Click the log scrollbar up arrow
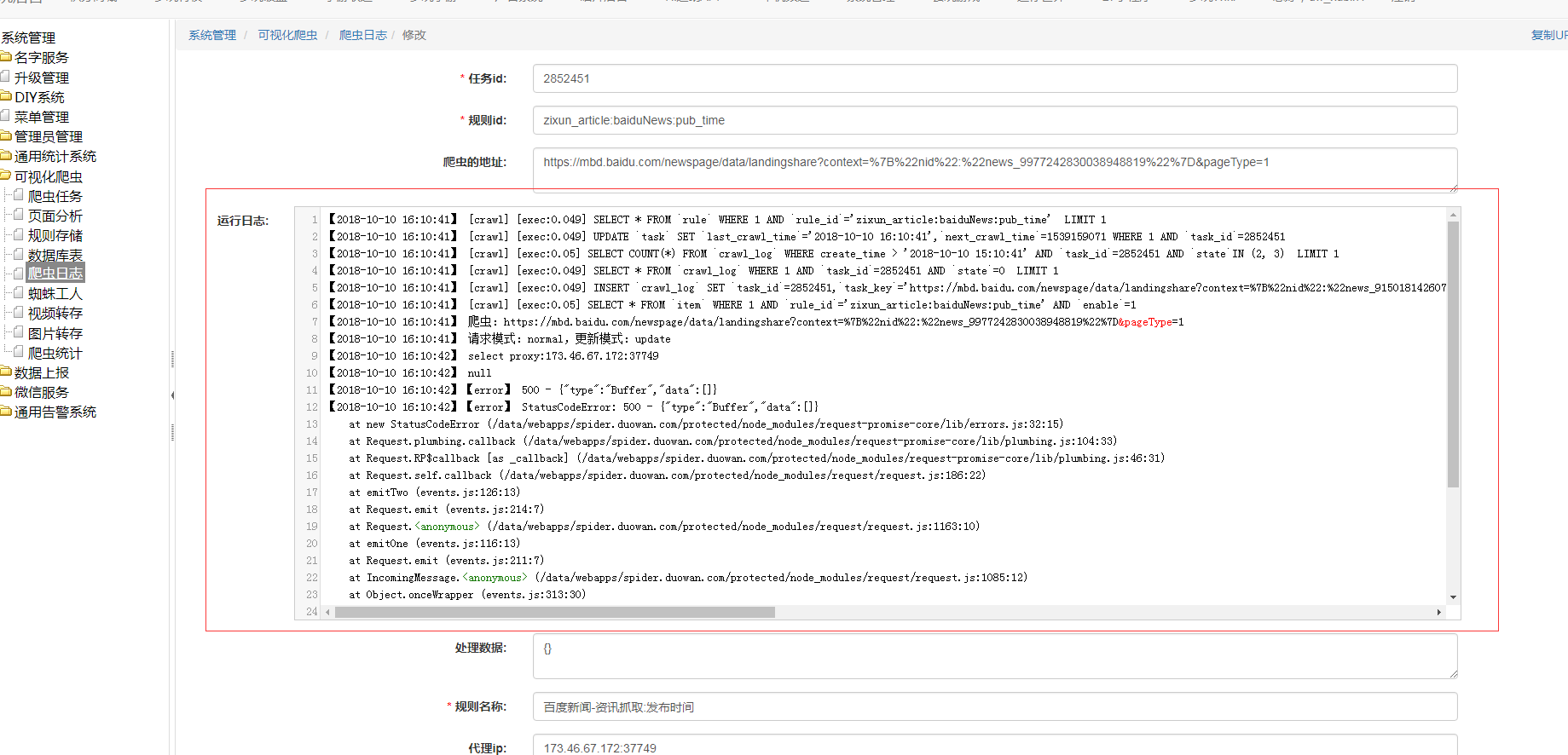 click(1453, 216)
